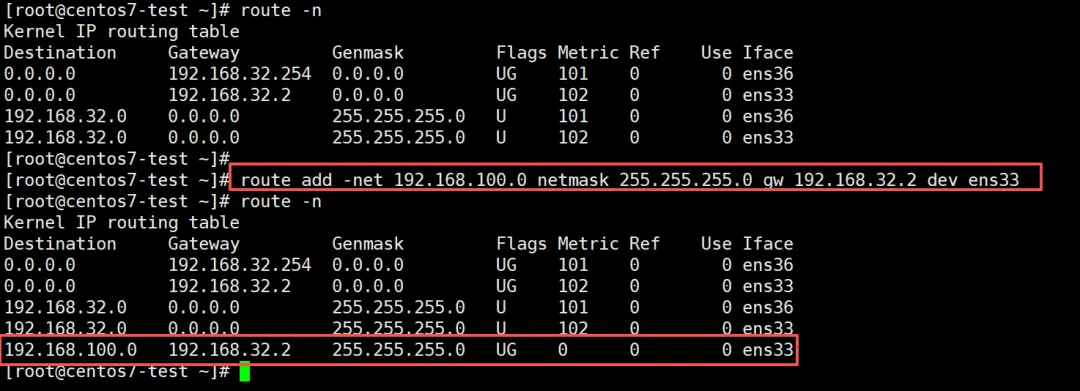Click '192.168.32.254' gateway in second routing table
The width and height of the screenshot is (1080, 391).
click(x=240, y=265)
